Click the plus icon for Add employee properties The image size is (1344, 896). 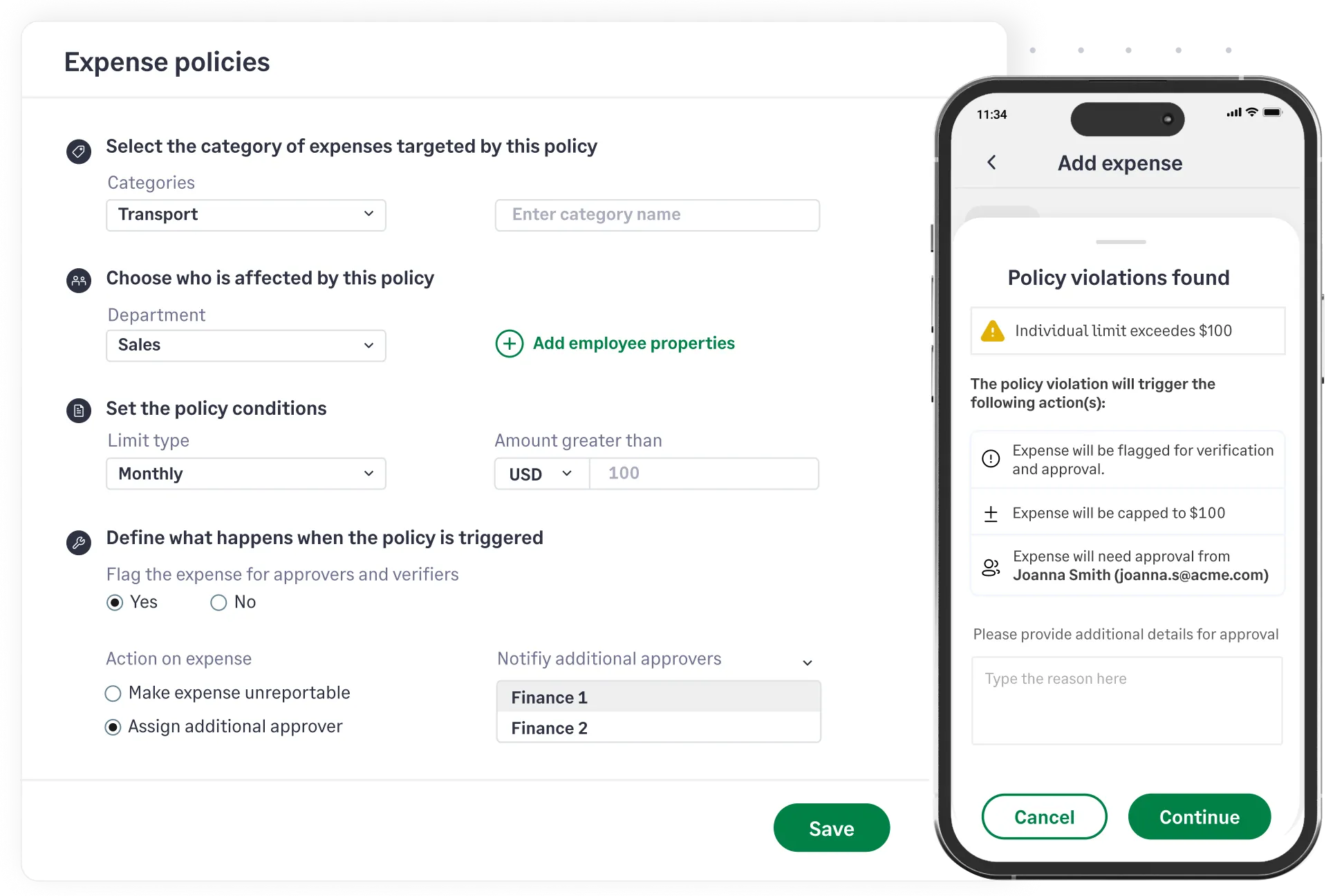pos(509,344)
